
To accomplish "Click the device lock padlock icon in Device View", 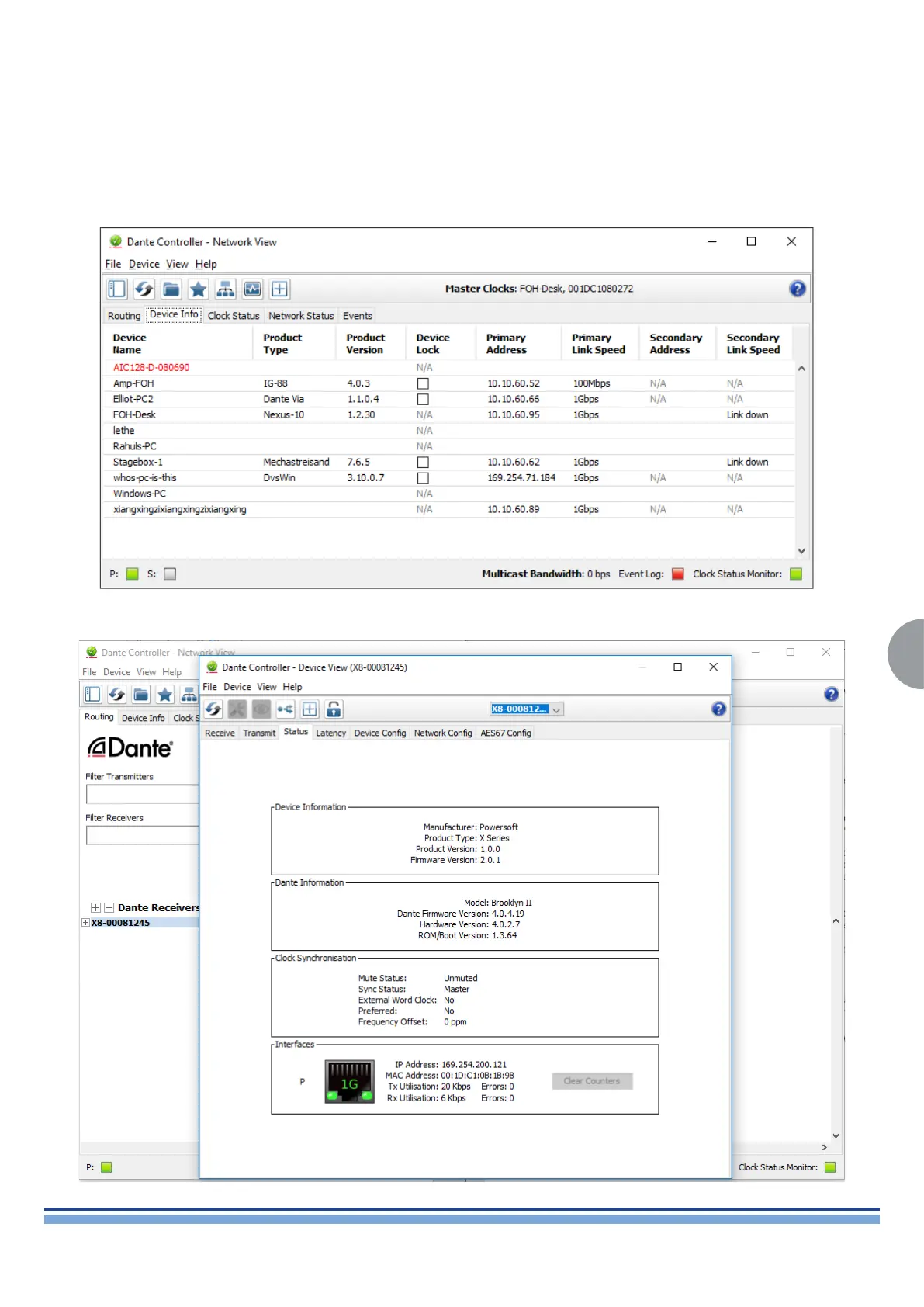I will pos(334,709).
